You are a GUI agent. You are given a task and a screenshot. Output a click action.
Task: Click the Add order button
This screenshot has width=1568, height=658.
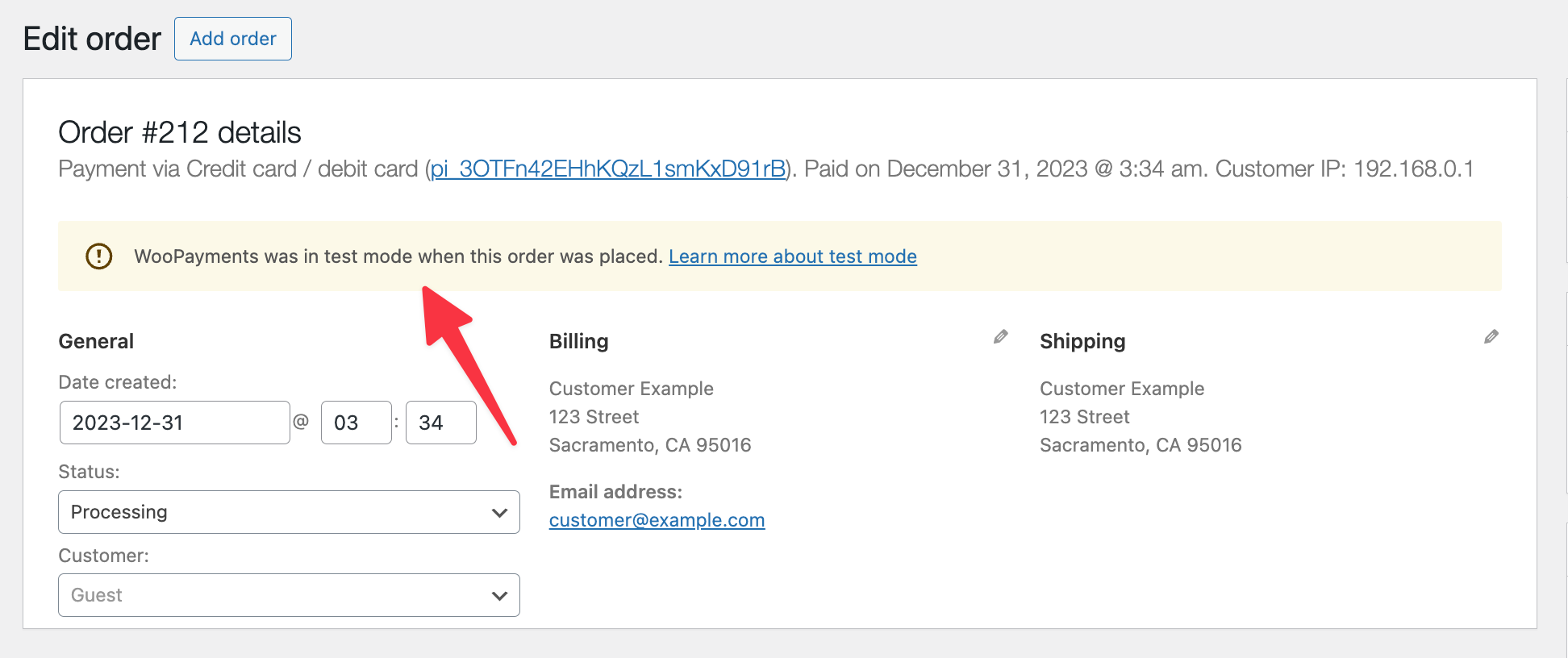(x=232, y=39)
